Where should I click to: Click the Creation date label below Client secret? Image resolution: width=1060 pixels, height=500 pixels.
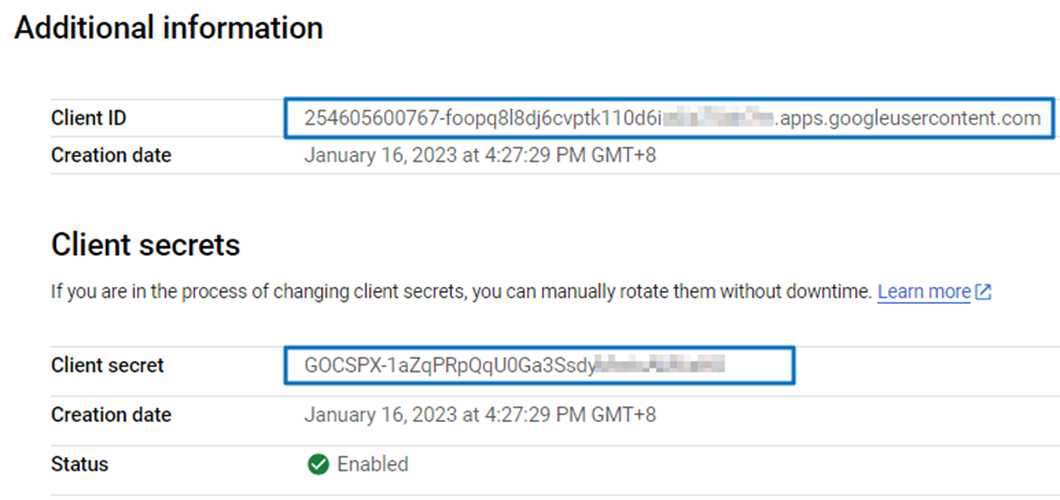coord(111,414)
